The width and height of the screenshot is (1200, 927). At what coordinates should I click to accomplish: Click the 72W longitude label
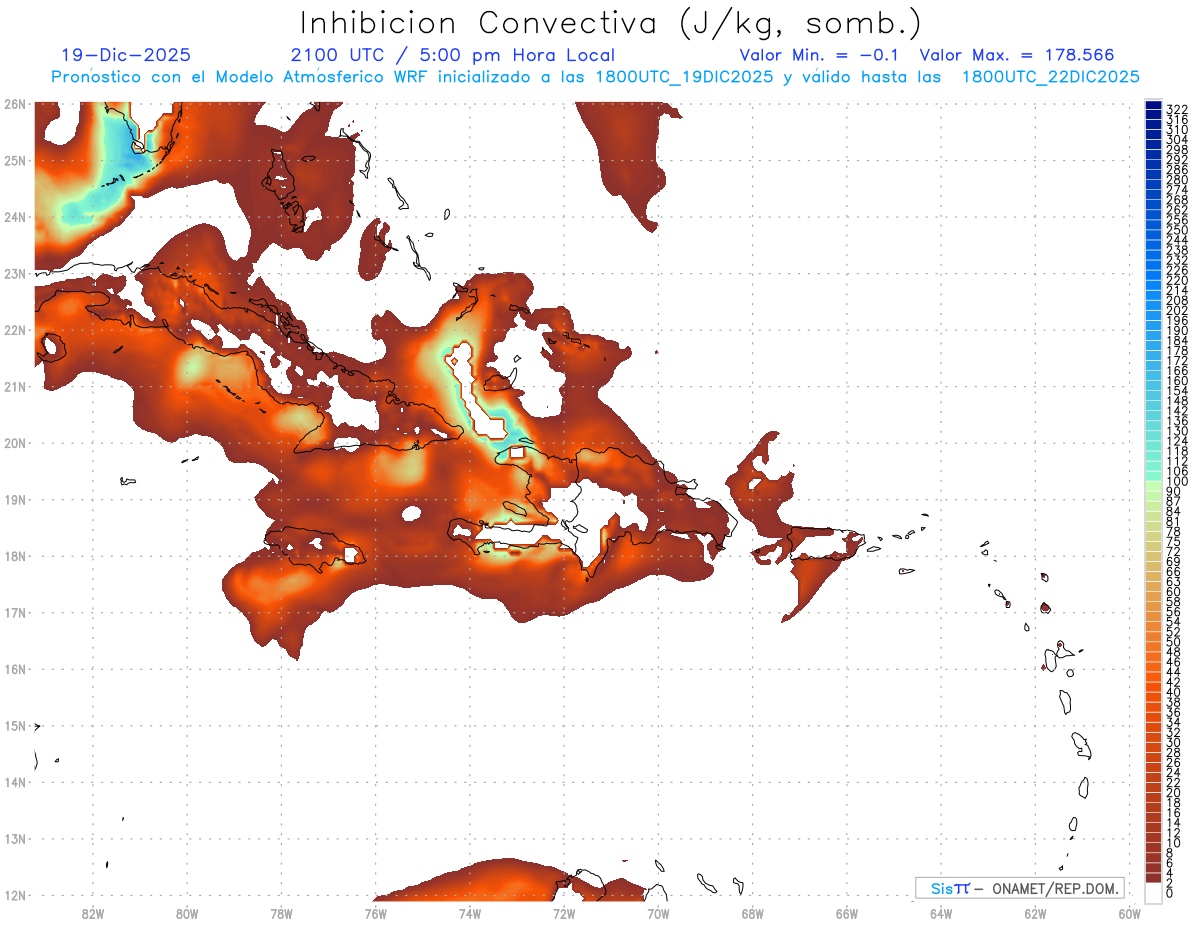pyautogui.click(x=564, y=913)
